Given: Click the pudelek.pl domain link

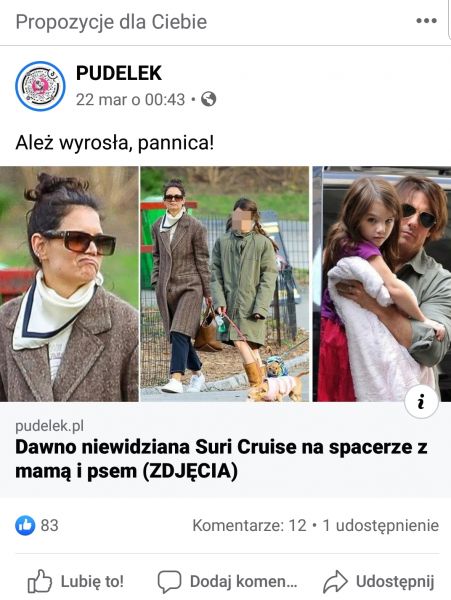Looking at the screenshot, I should [49, 426].
